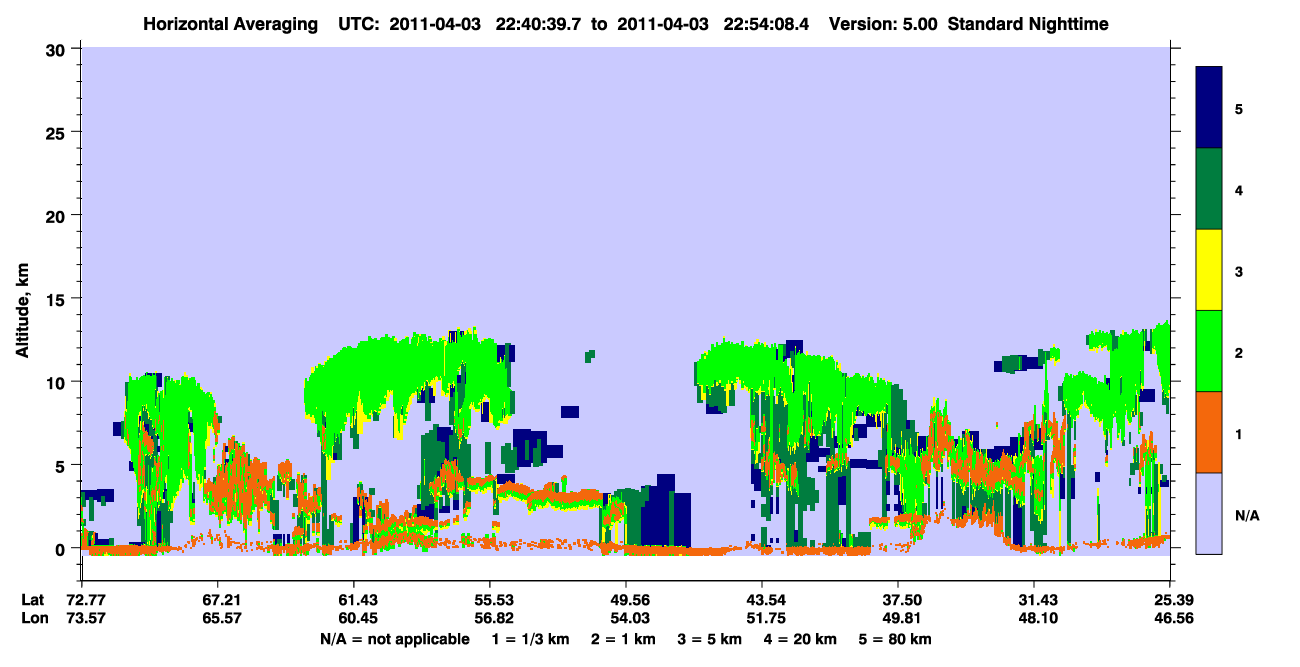Click legend text 'N/A = not applicable'
This screenshot has height=667, width=1300.
394,638
